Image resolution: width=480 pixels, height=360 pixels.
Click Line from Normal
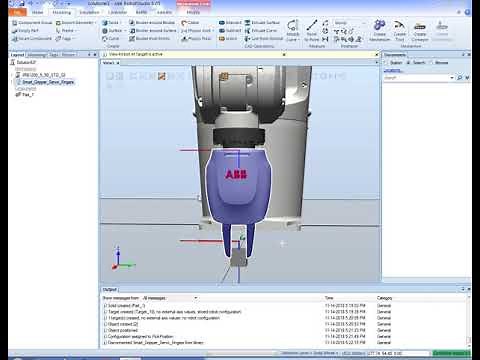(264, 39)
